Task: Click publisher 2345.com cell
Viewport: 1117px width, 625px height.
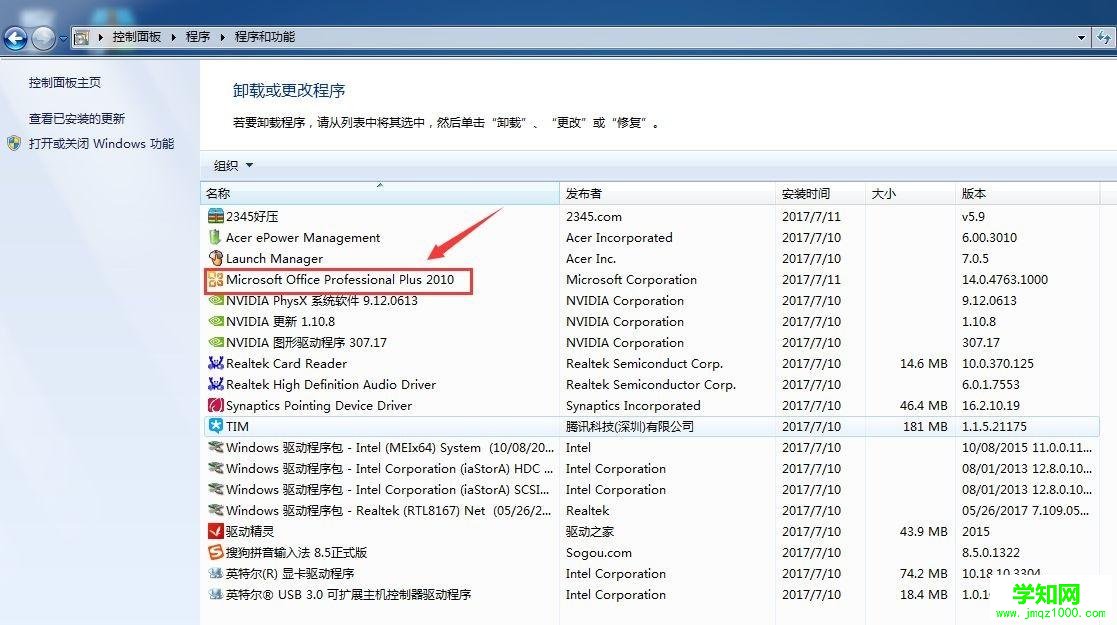Action: click(593, 216)
